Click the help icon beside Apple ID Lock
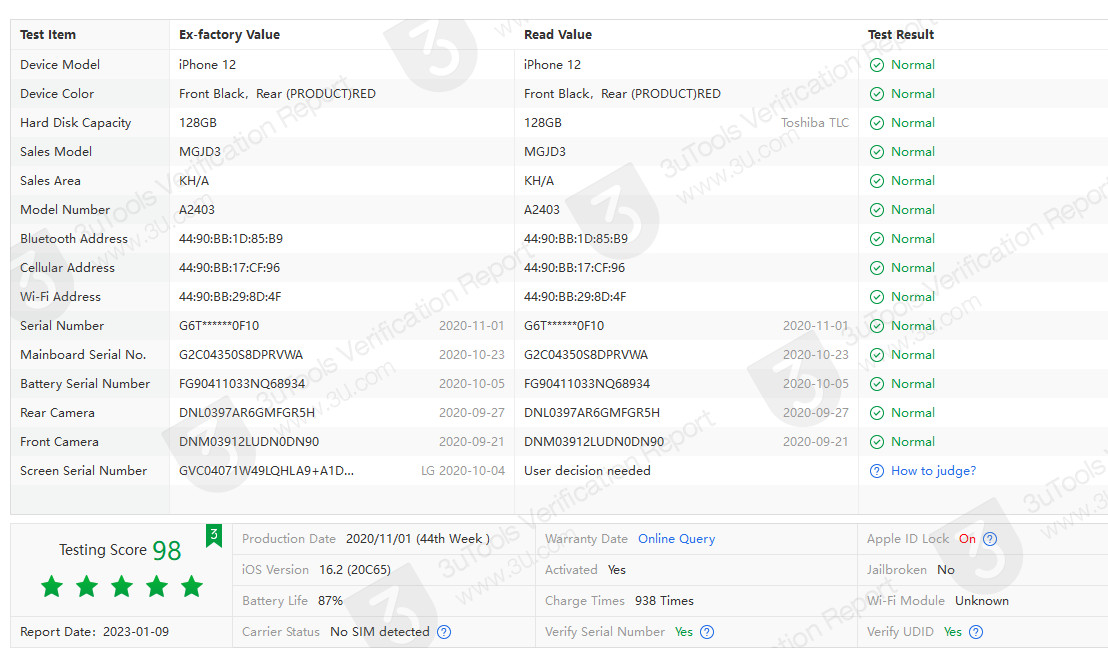This screenshot has width=1108, height=656. point(990,539)
